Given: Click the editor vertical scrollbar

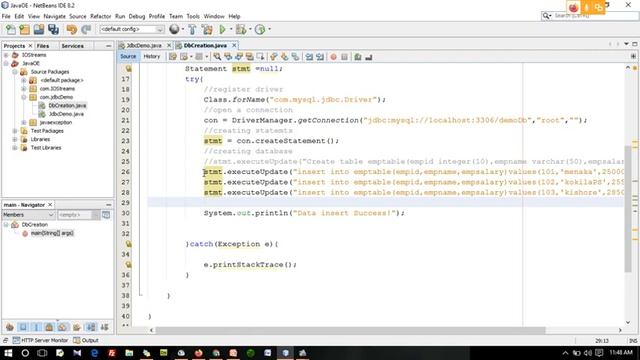Looking at the screenshot, I should (628, 208).
